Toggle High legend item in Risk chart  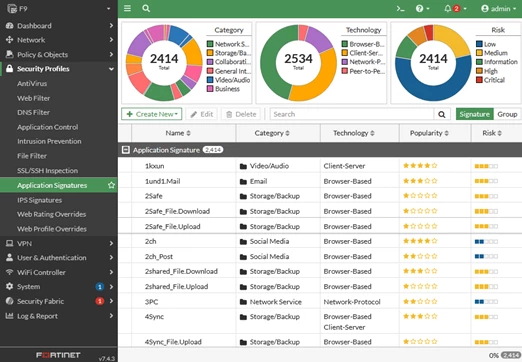click(x=487, y=71)
